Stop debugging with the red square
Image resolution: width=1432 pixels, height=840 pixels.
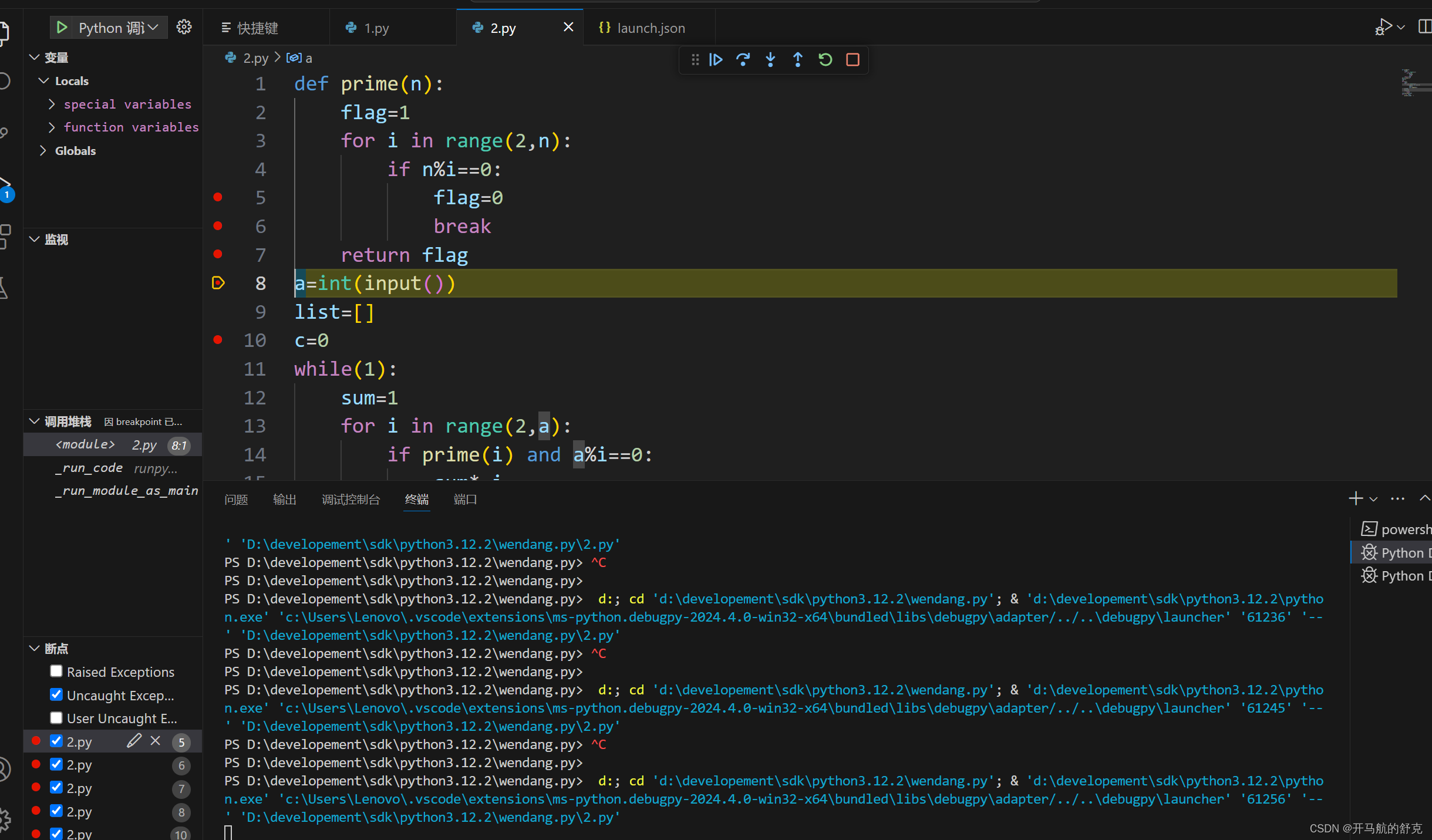pyautogui.click(x=853, y=60)
